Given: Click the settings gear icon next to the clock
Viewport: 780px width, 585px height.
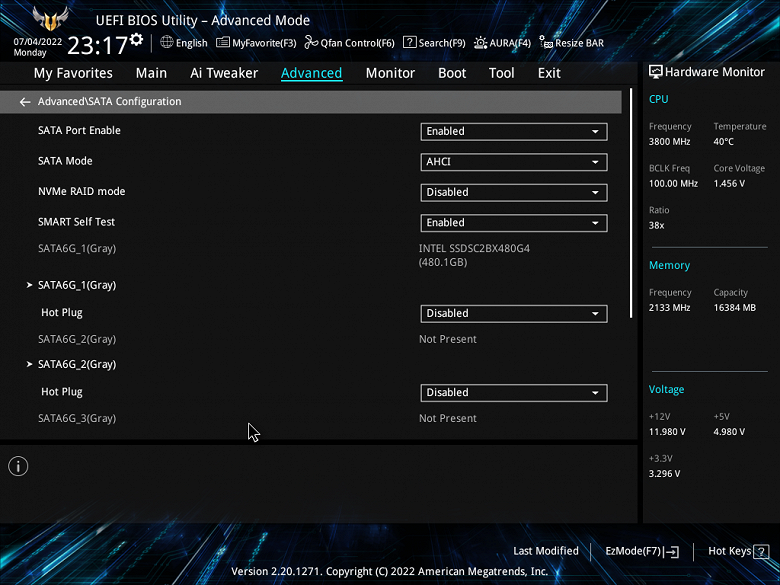Looking at the screenshot, I should click(136, 39).
